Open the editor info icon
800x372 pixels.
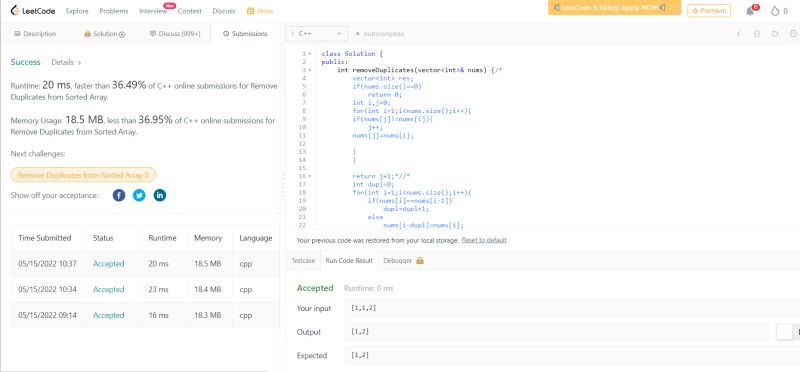pos(738,34)
